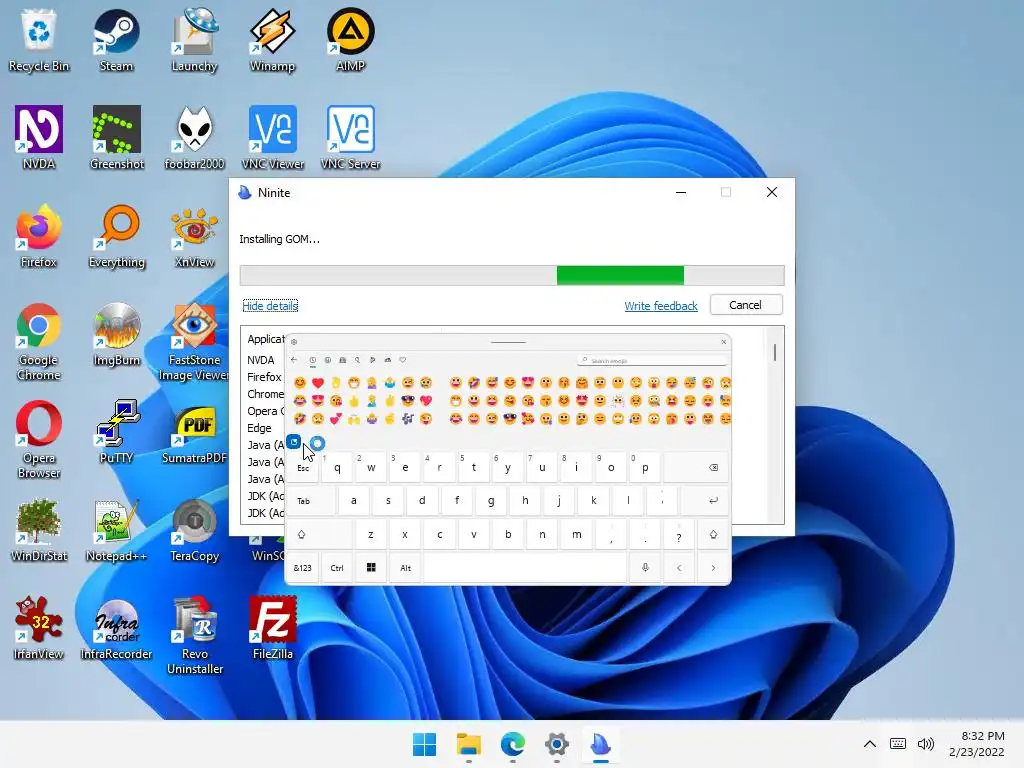Viewport: 1024px width, 768px height.
Task: Tap the Shift key beside question mark
Action: (x=713, y=534)
